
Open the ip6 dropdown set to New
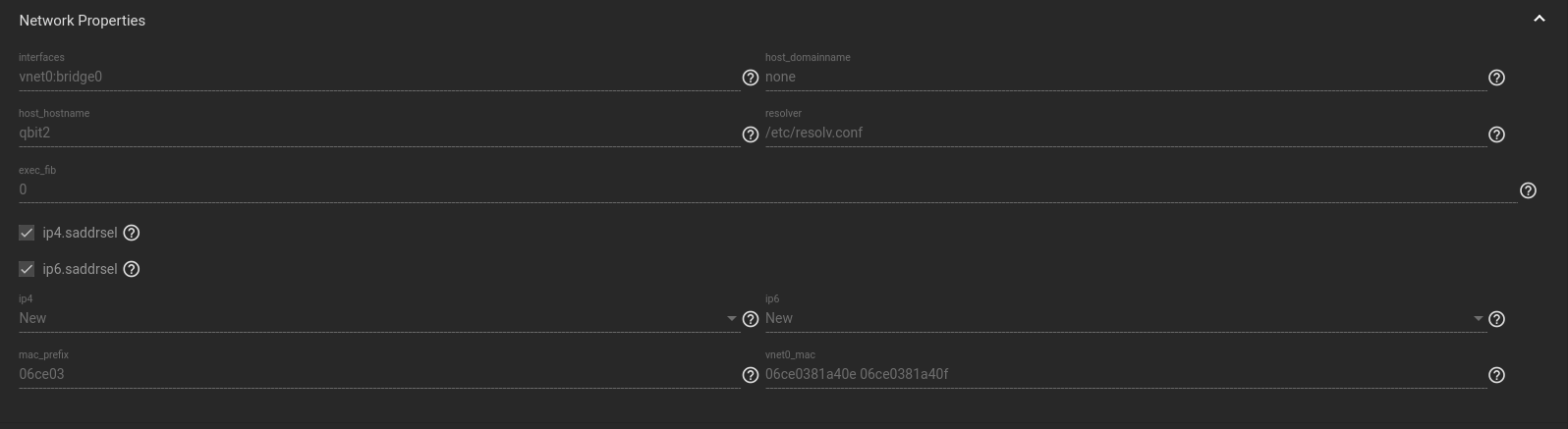click(1126, 318)
